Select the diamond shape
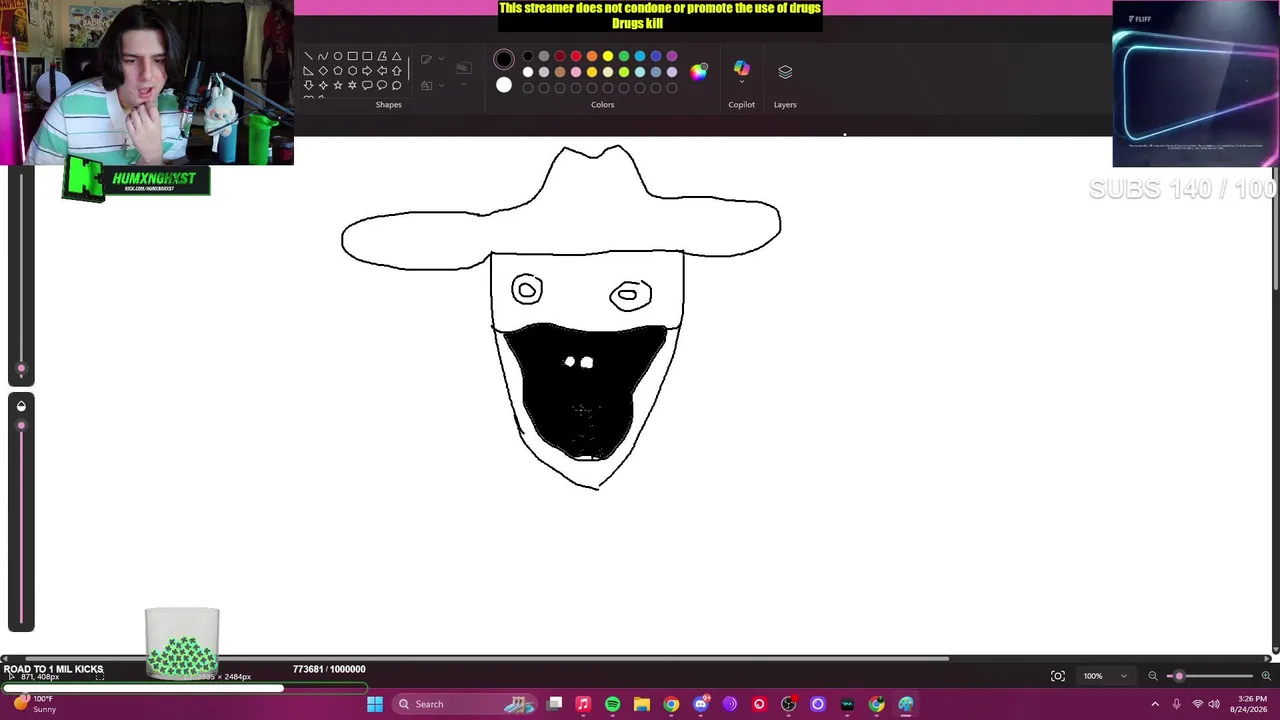Viewport: 1280px width, 720px height. 323,71
